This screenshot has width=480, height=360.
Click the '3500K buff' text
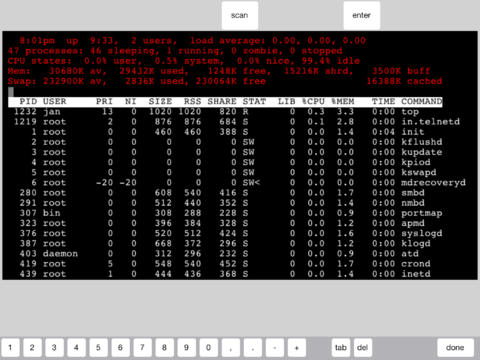(401, 71)
